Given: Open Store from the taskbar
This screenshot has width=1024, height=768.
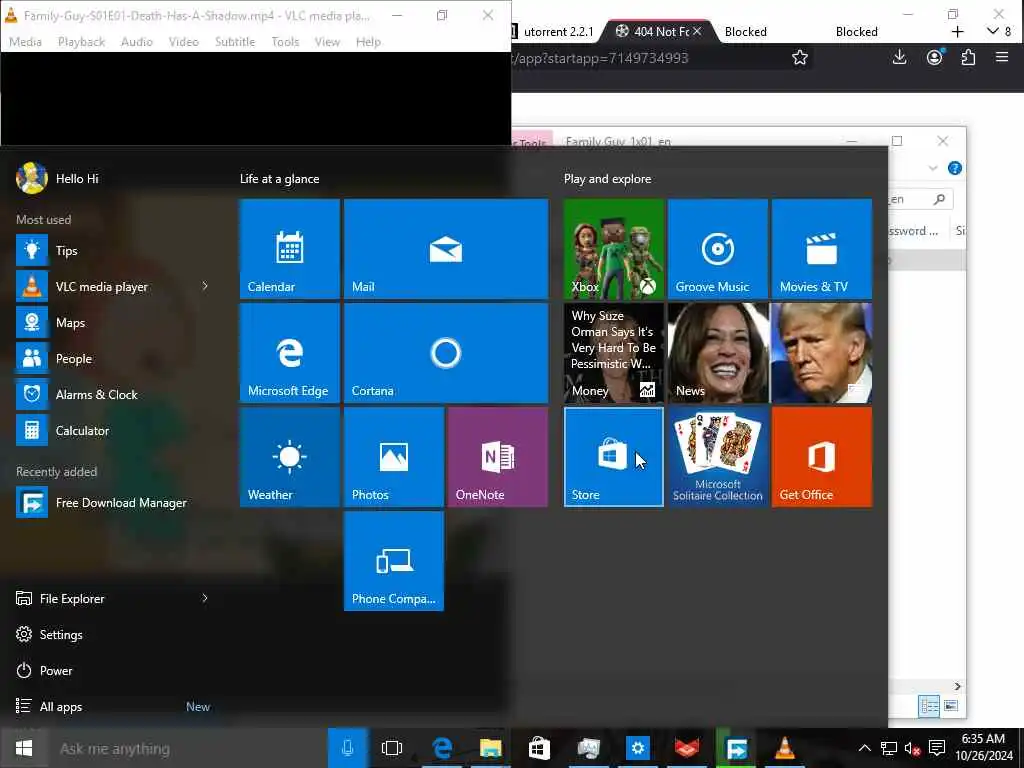Looking at the screenshot, I should coord(539,748).
